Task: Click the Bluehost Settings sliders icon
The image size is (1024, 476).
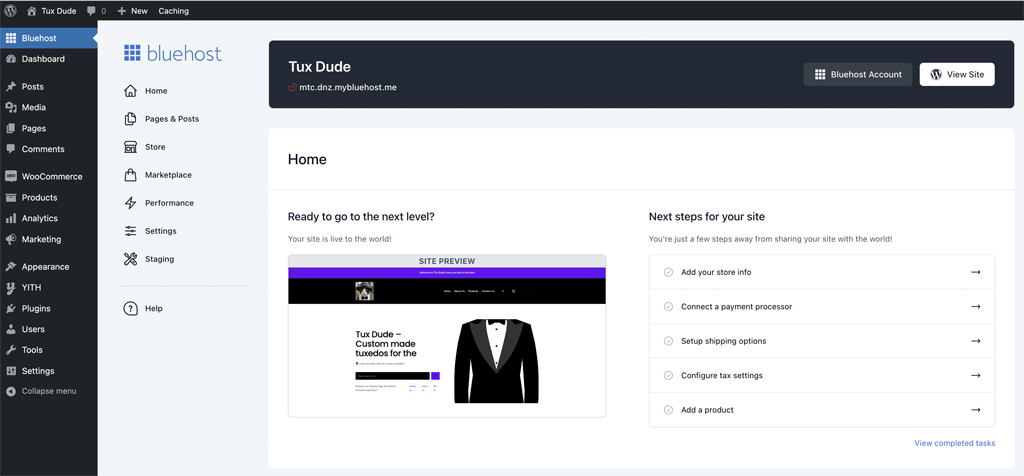Action: pyautogui.click(x=131, y=231)
